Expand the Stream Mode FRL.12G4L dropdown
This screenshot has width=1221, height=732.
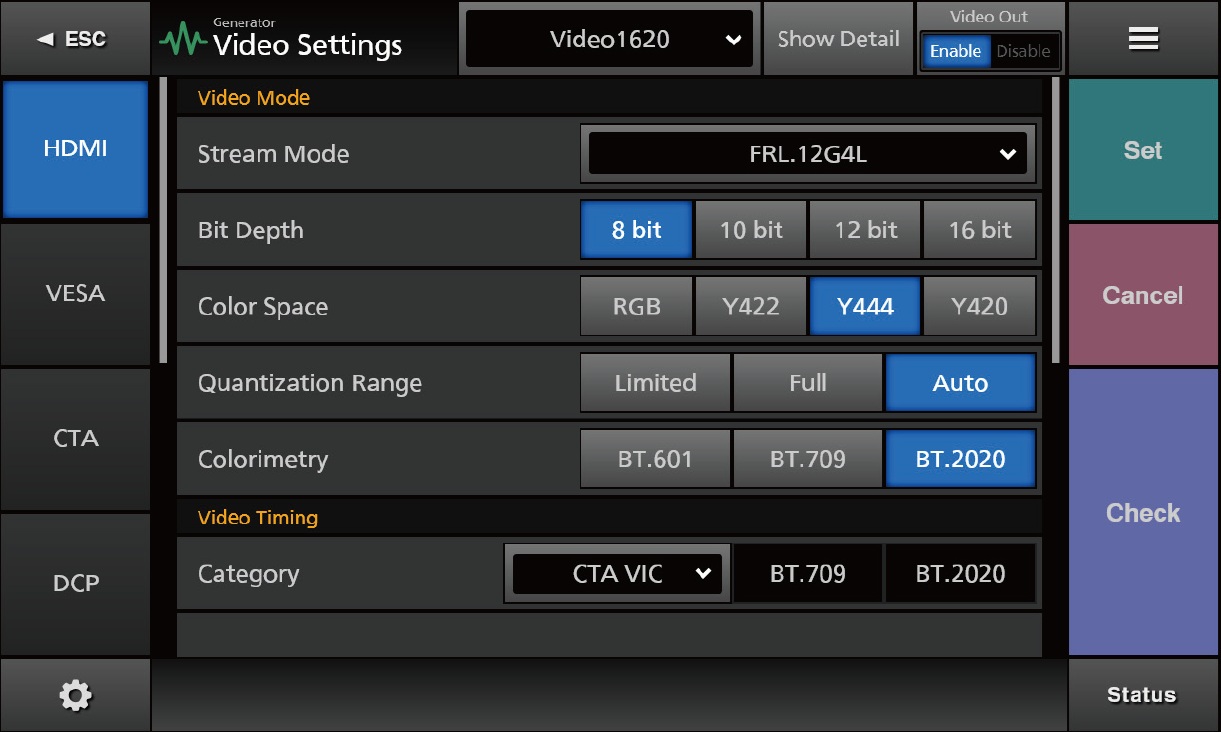[x=807, y=155]
